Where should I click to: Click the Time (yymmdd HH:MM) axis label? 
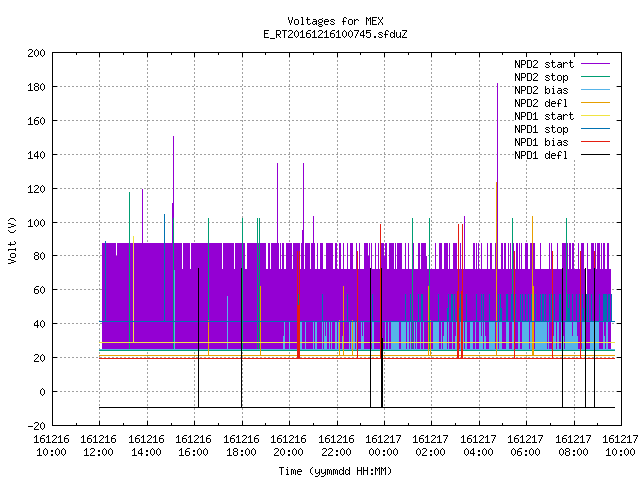335,471
